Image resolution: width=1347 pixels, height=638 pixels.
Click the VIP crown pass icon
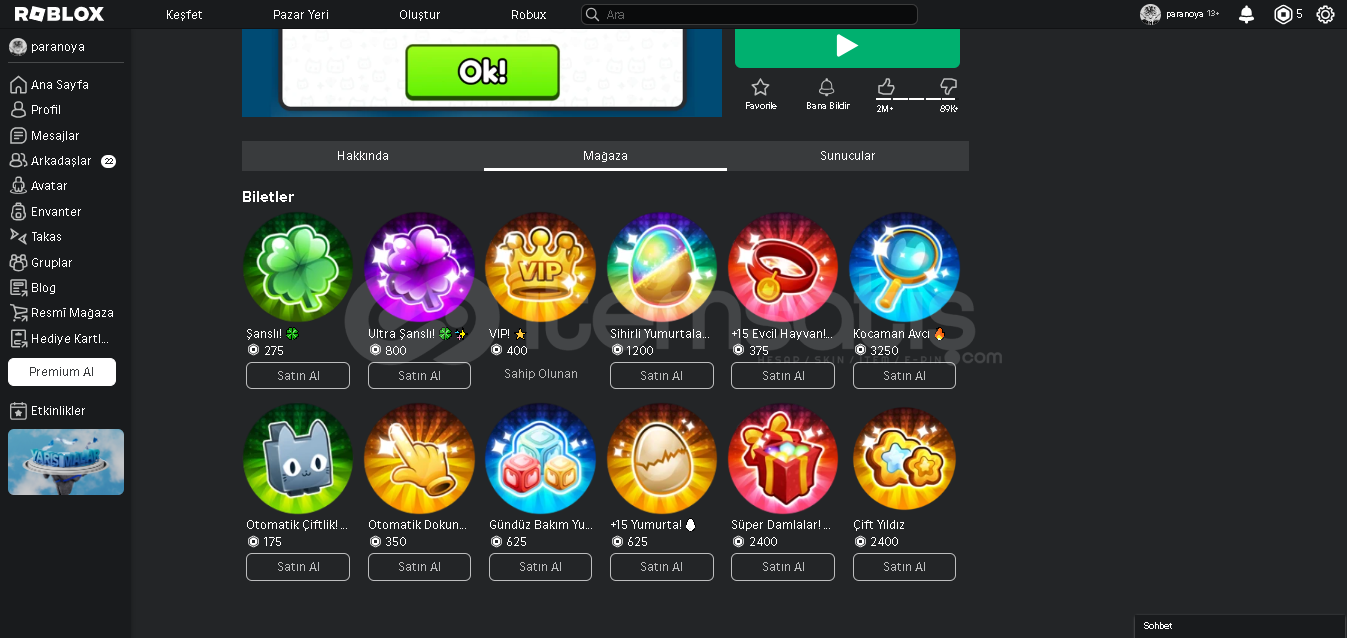click(540, 267)
